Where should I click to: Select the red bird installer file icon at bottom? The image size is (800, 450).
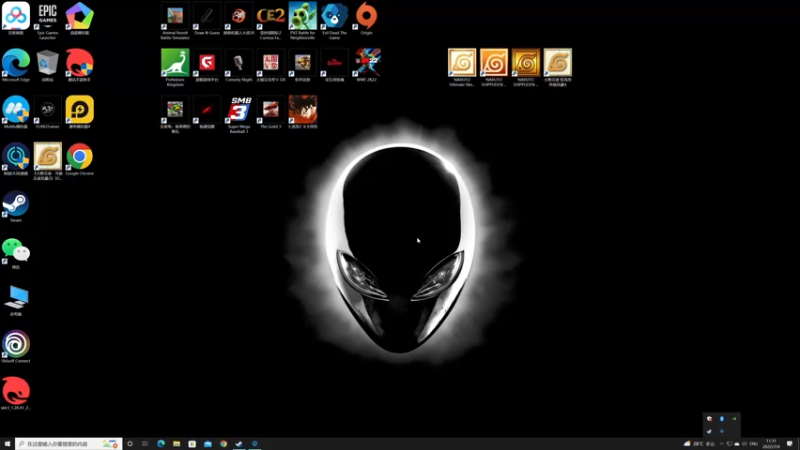coord(16,393)
